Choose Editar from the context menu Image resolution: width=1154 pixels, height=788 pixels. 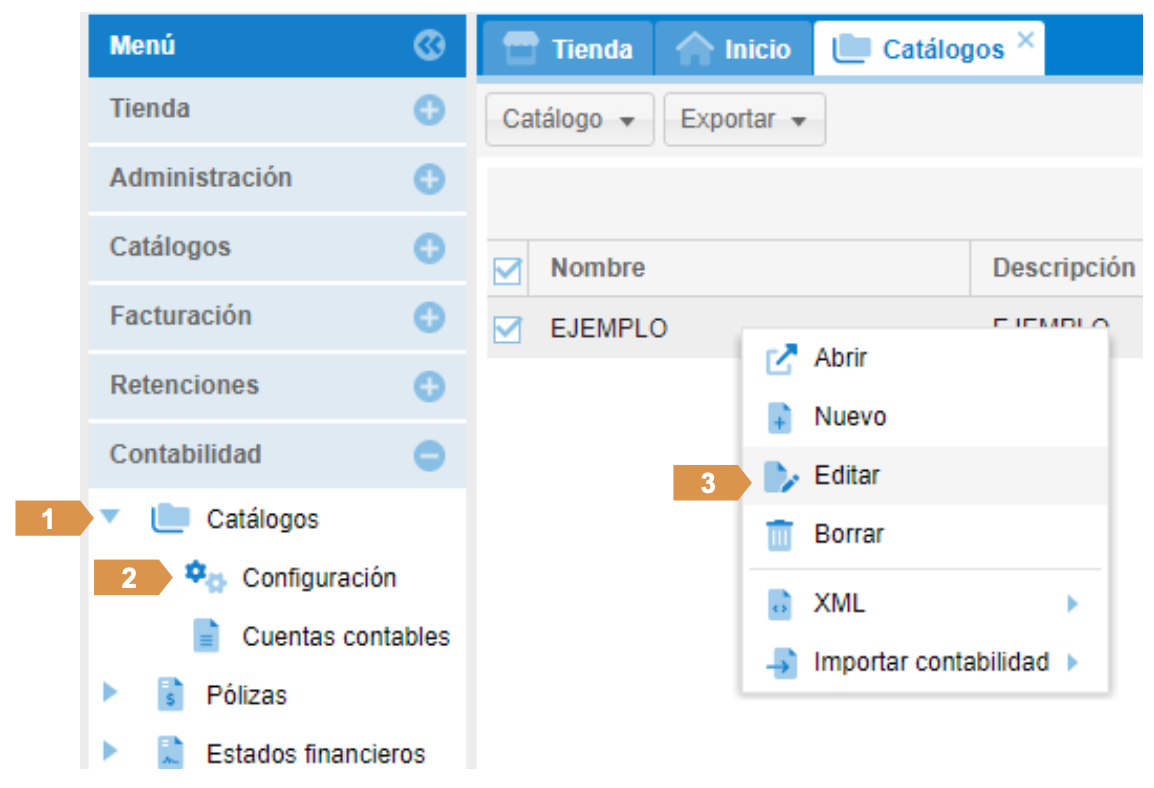point(846,476)
